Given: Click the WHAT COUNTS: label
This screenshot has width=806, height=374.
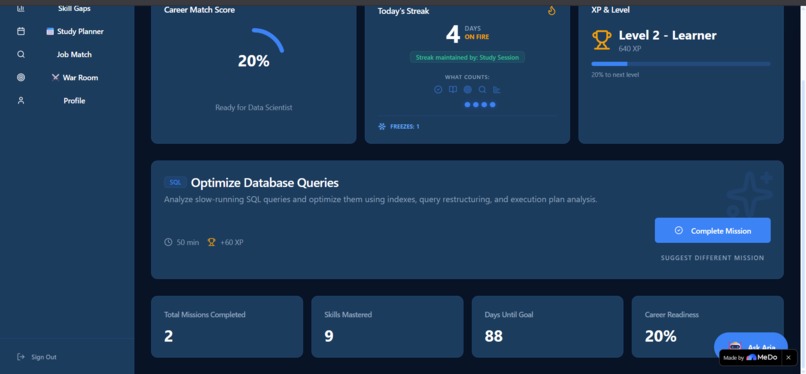Looking at the screenshot, I should click(x=467, y=77).
